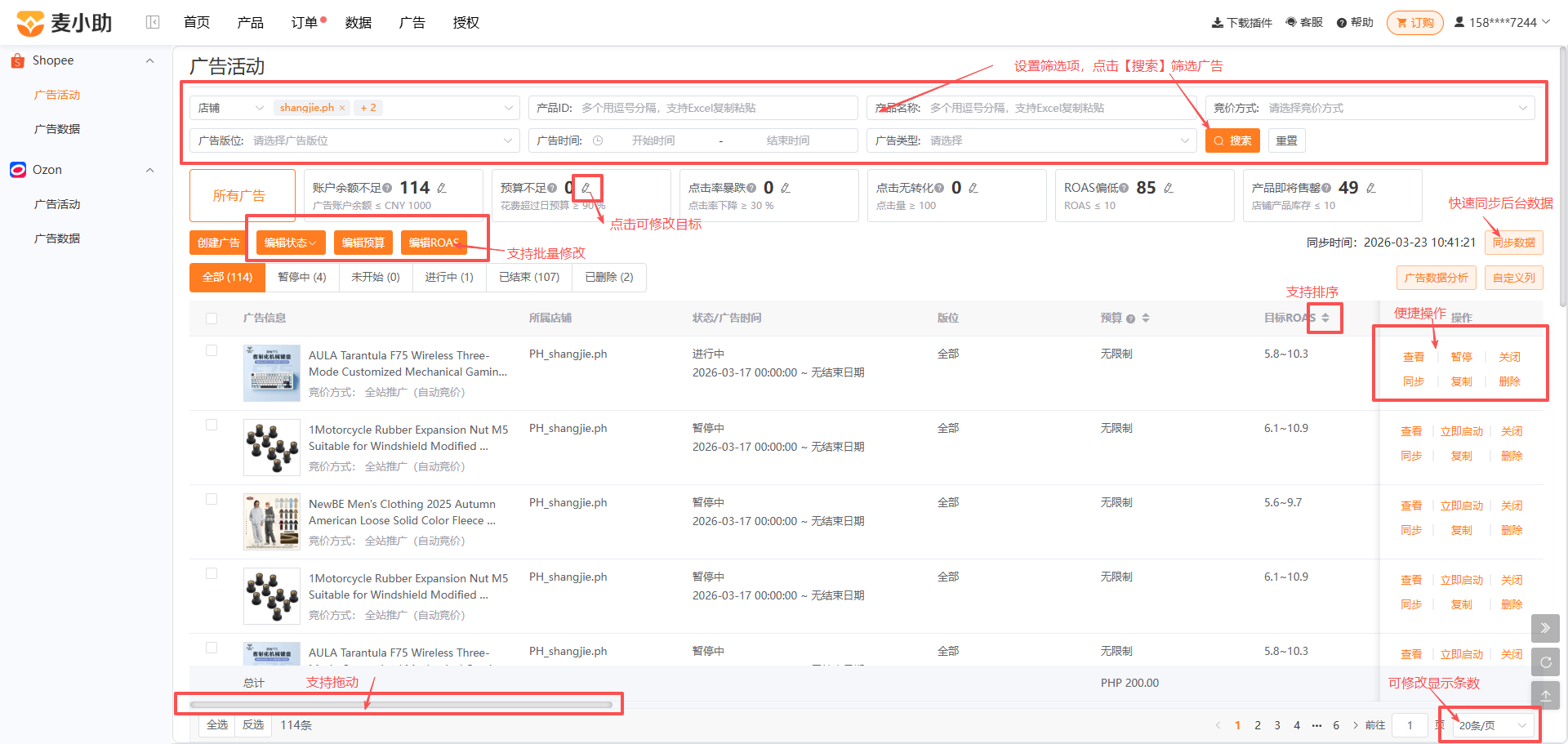The height and width of the screenshot is (744, 1568).
Task: Sort the table by 预算 column arrows
Action: (1146, 318)
